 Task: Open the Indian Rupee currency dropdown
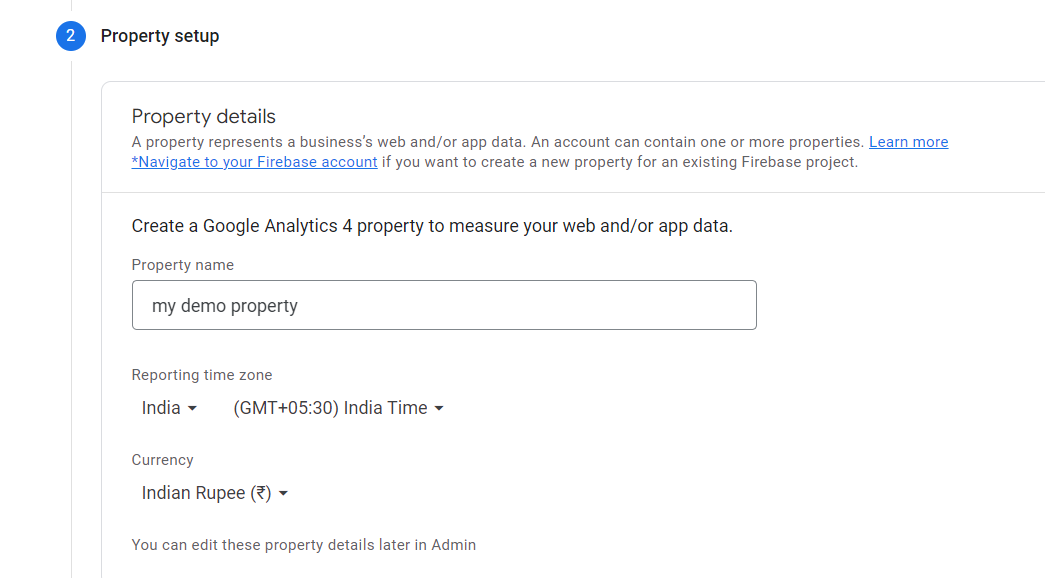coord(207,493)
